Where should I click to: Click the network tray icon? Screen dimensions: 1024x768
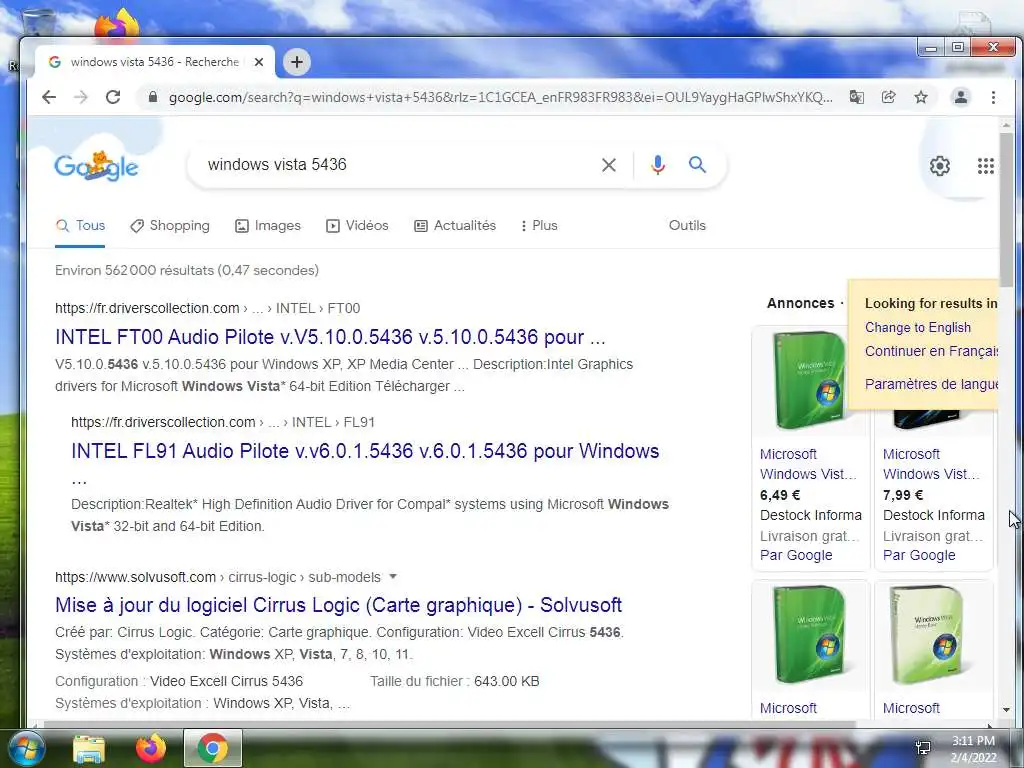click(923, 748)
